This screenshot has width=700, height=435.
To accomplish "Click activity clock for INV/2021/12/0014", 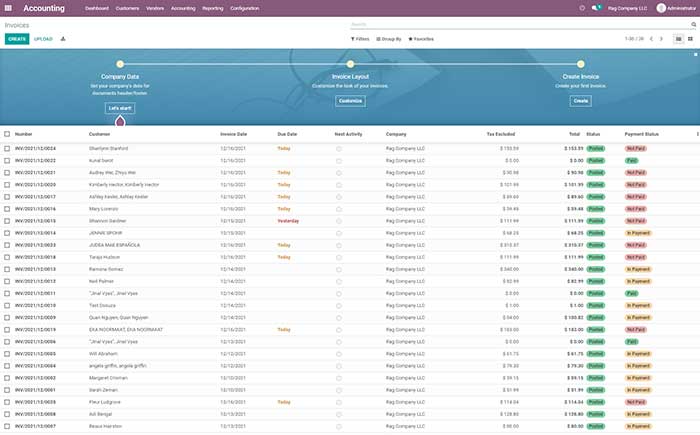I will (x=339, y=233).
